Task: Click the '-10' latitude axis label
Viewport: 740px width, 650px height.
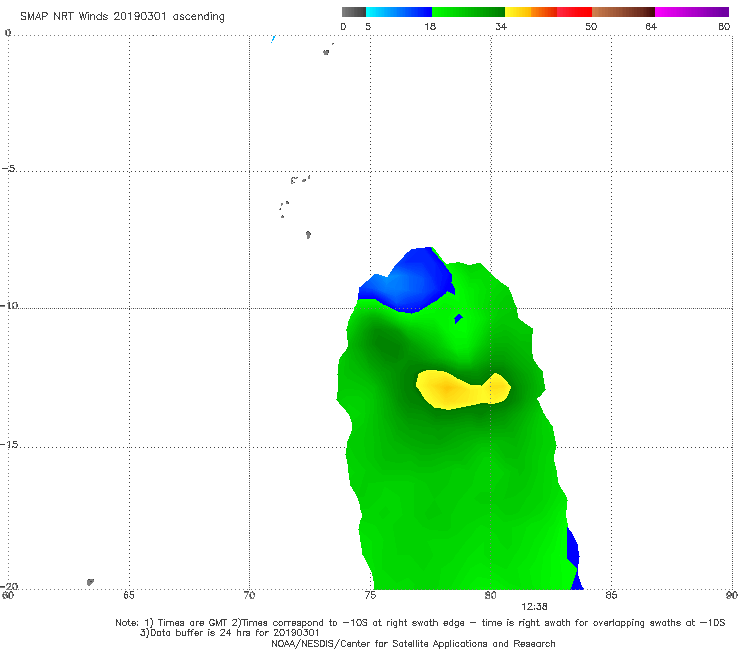Action: pyautogui.click(x=9, y=305)
